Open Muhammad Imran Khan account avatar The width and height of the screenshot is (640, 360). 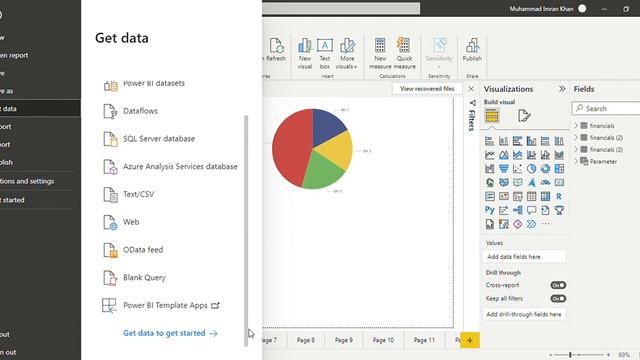582,9
